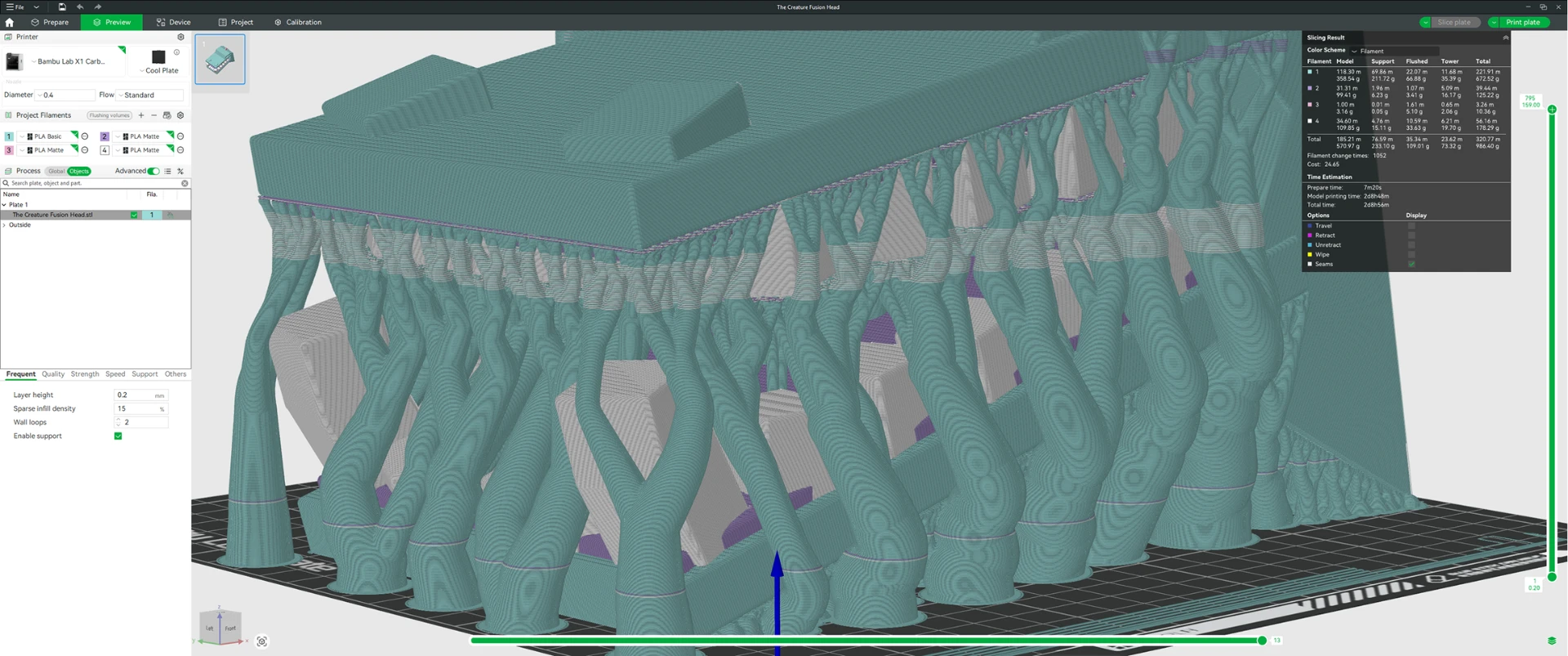The image size is (1568, 656).
Task: Enable Retract display checkbox
Action: (x=1411, y=235)
